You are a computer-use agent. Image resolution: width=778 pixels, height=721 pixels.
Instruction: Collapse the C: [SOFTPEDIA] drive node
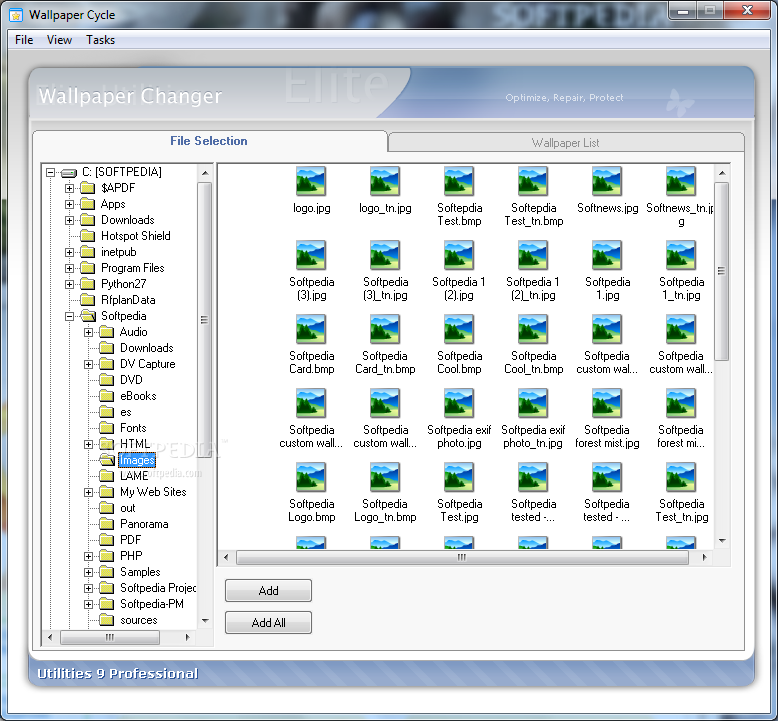[x=50, y=172]
